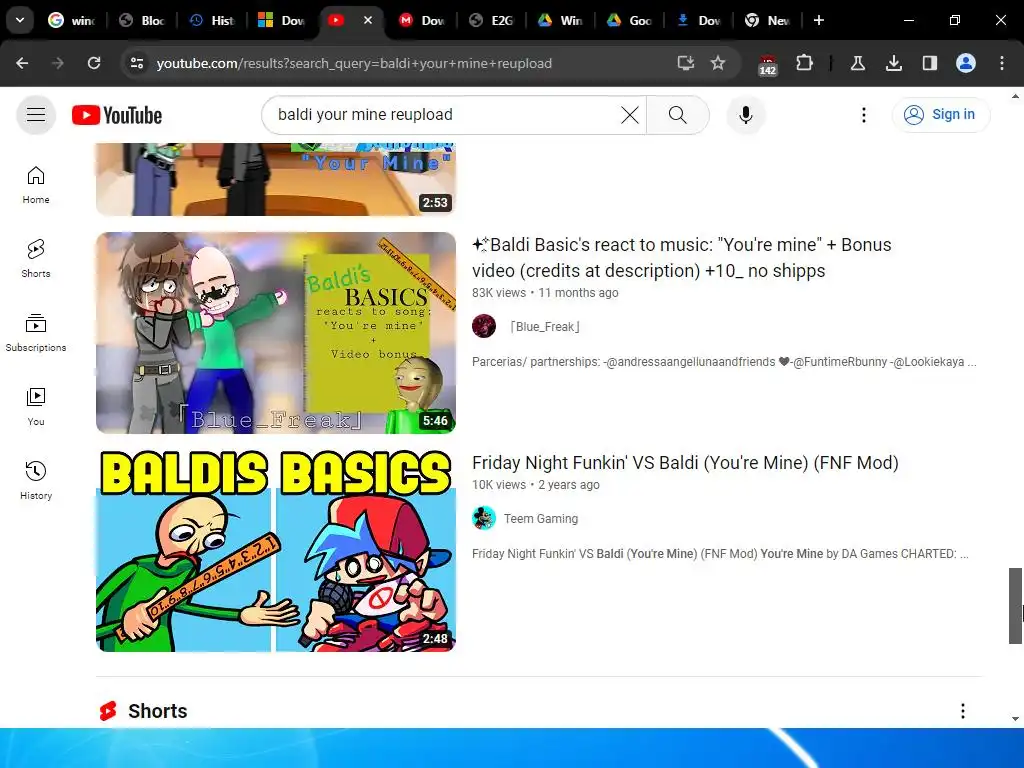Open Shorts in the left sidebar
1024x768 pixels.
tap(36, 259)
